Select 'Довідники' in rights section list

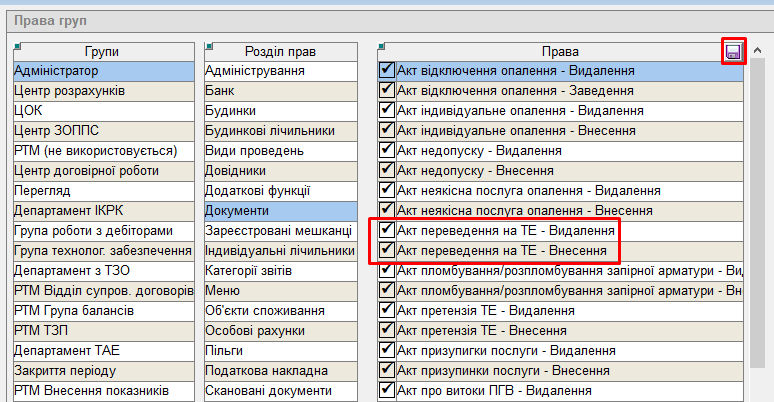click(x=279, y=171)
